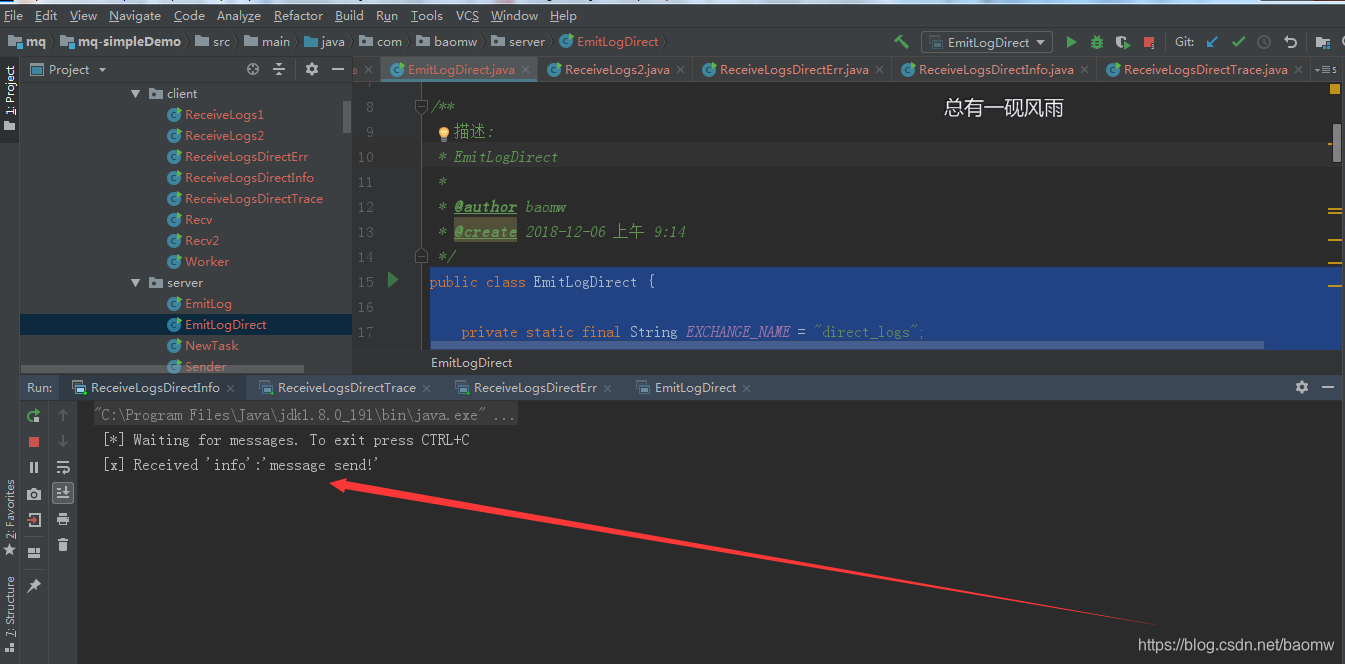Click run gutter arrow beside class declaration

point(393,280)
